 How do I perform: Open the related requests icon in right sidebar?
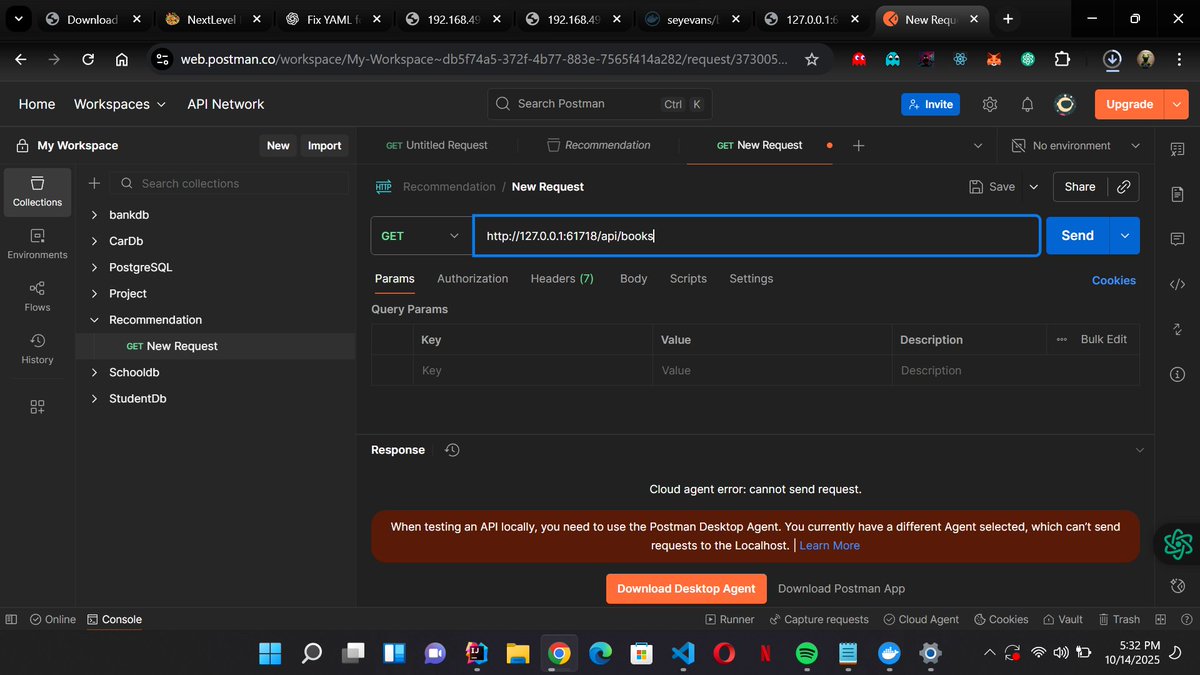(1177, 329)
